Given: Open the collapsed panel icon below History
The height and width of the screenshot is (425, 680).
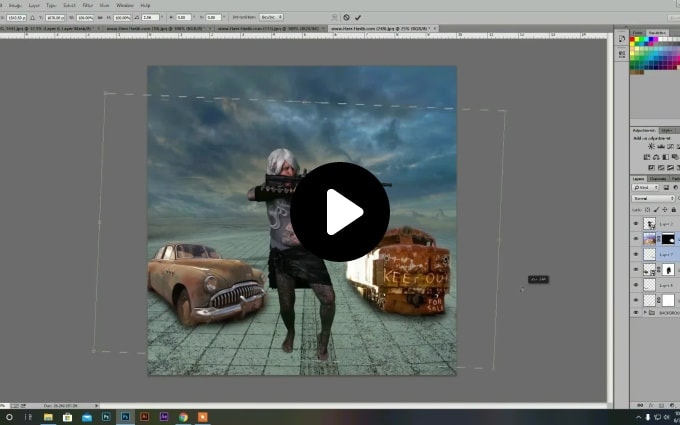Looking at the screenshot, I should [621, 53].
